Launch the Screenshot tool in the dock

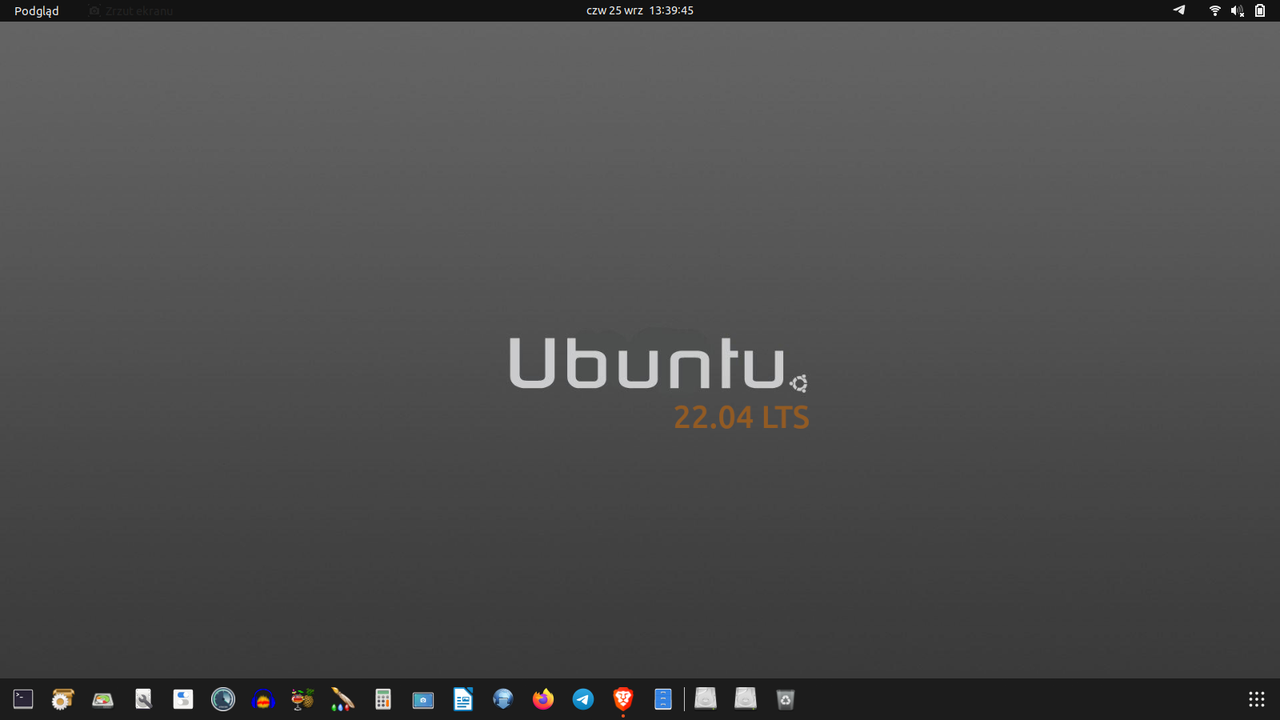tap(423, 700)
